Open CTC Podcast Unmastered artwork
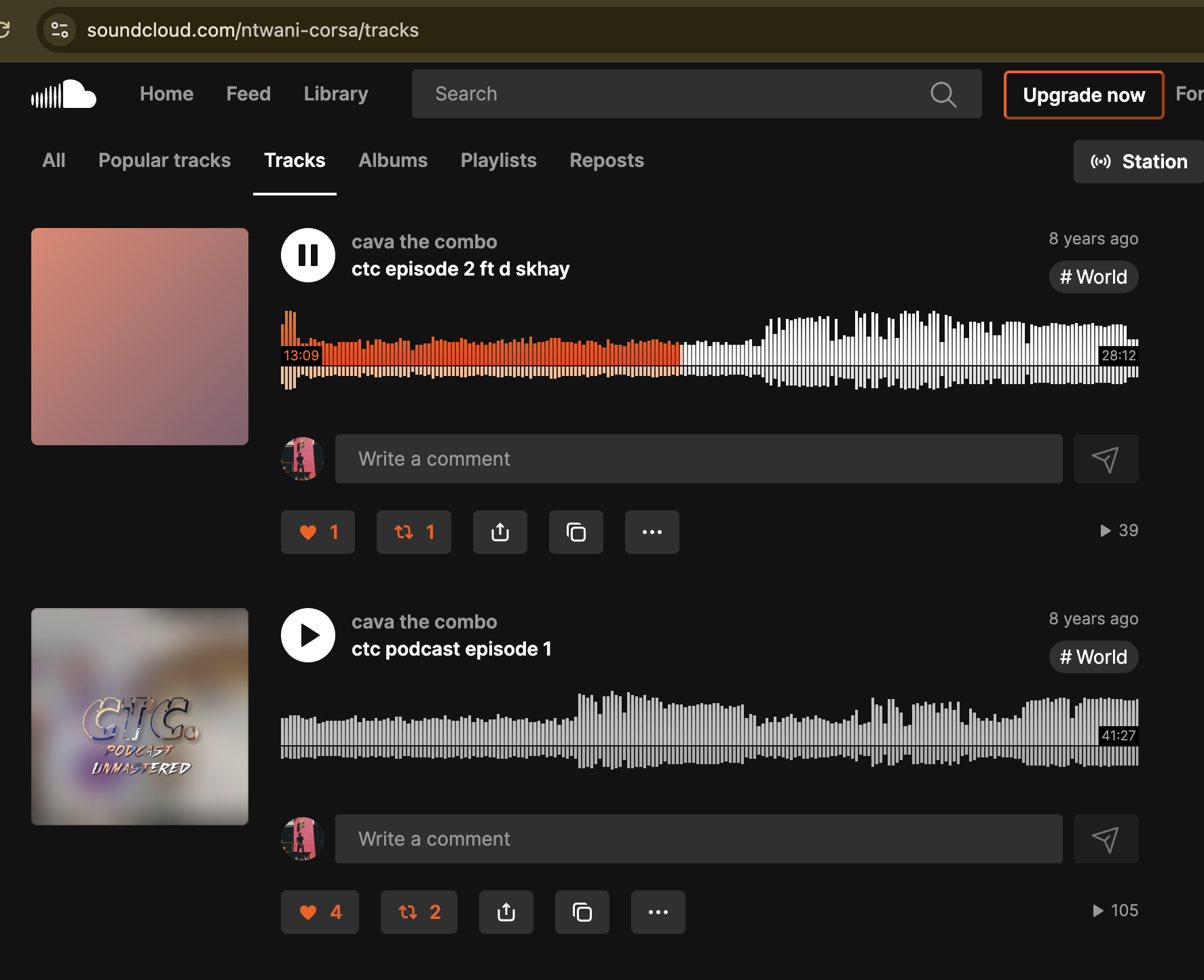This screenshot has width=1204, height=980. click(x=140, y=717)
